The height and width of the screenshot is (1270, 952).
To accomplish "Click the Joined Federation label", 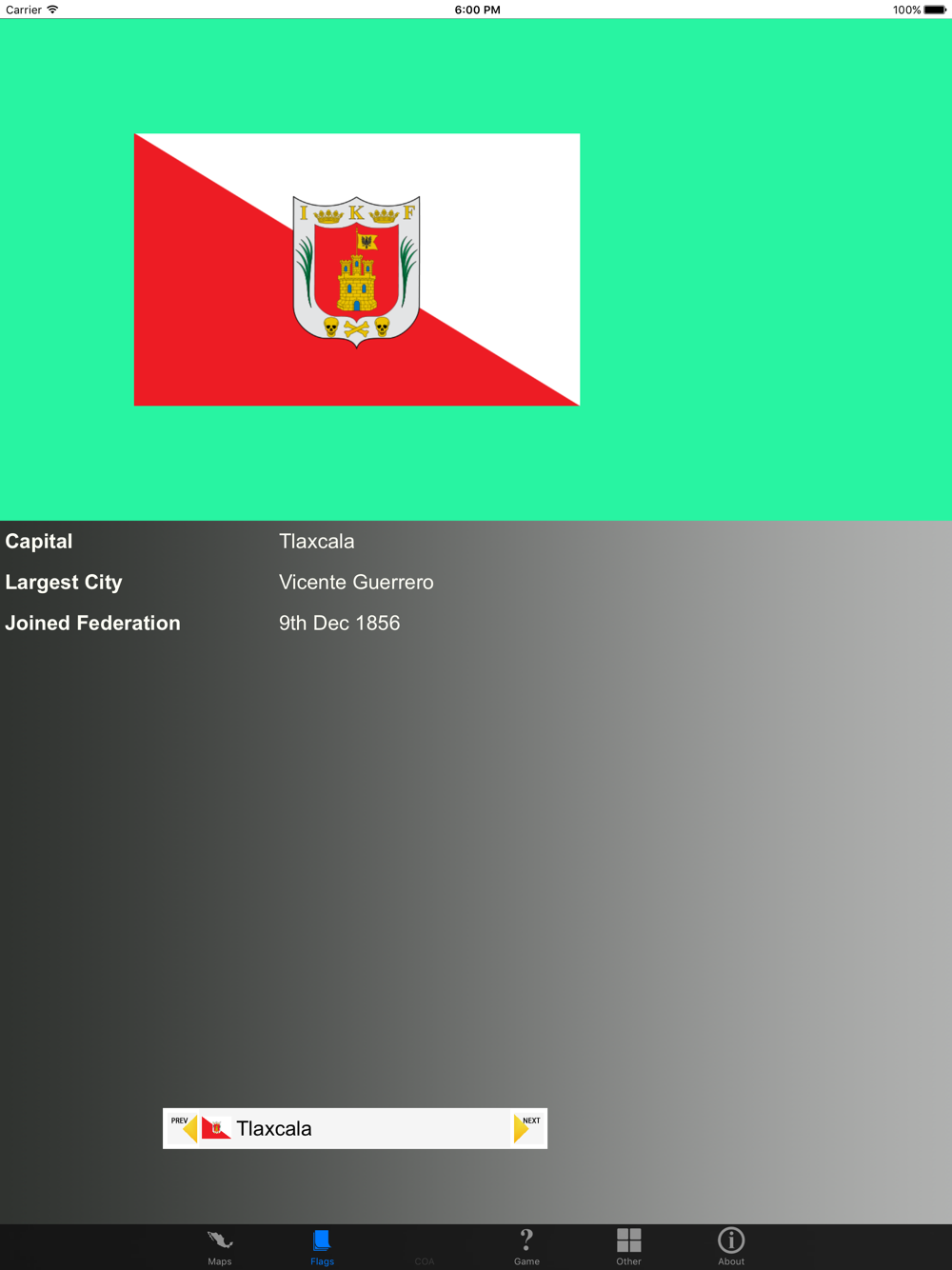I will pos(92,623).
